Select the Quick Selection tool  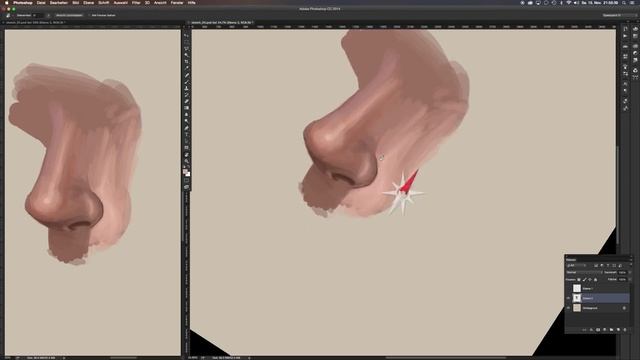[x=187, y=55]
